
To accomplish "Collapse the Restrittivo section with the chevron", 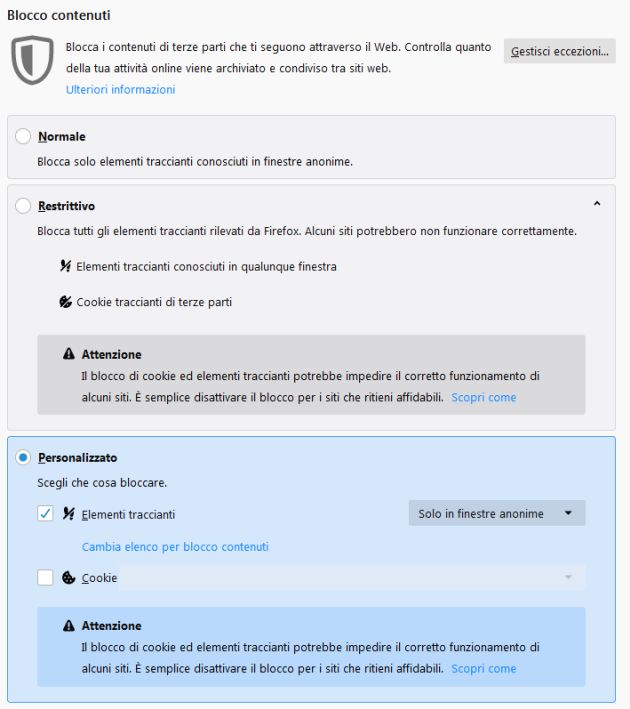I will 597,204.
